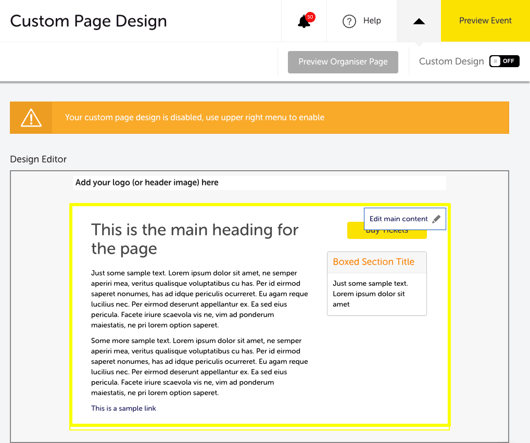Click Add your logo header area

click(259, 182)
